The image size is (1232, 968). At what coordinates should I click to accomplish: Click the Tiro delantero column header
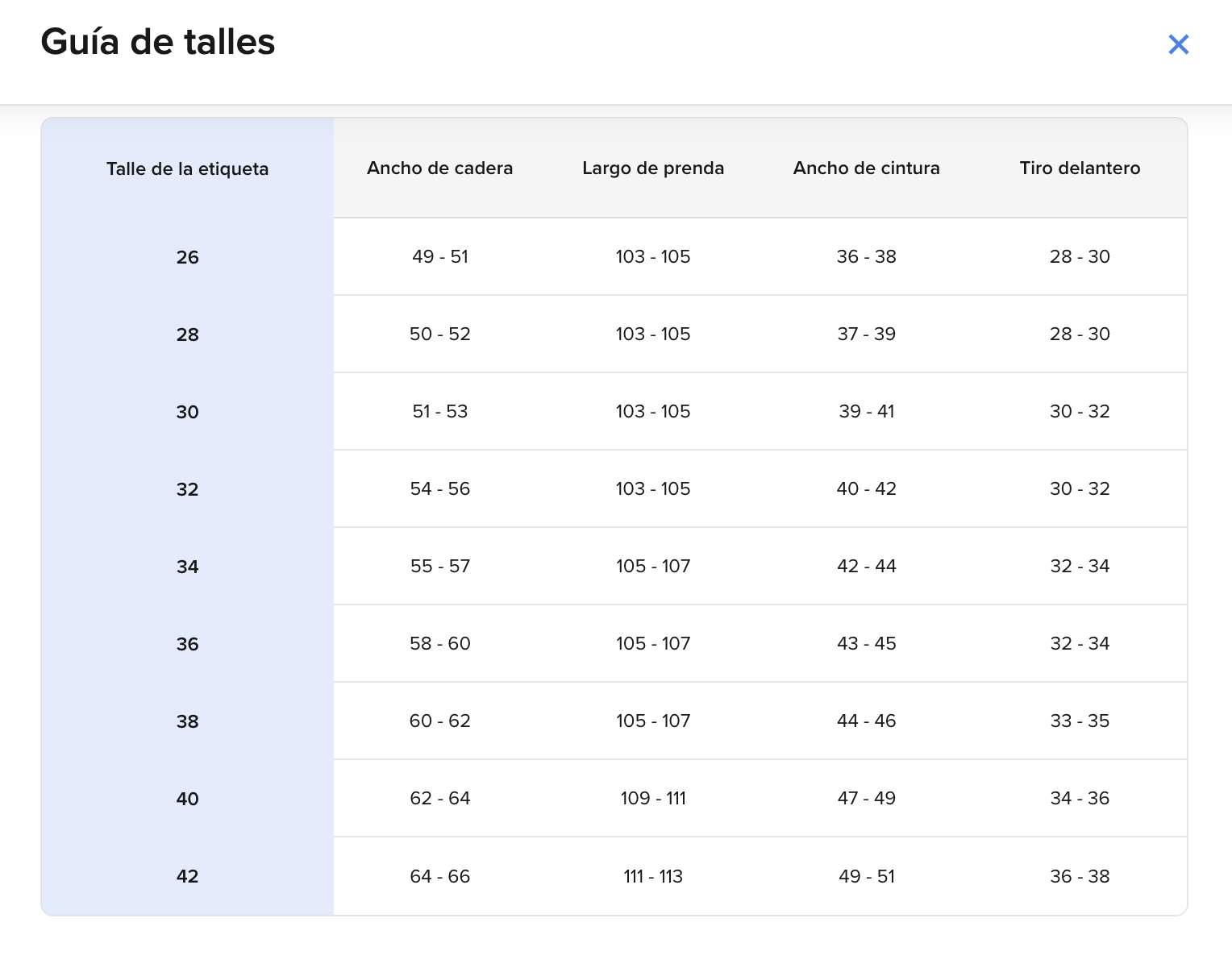click(x=1080, y=168)
